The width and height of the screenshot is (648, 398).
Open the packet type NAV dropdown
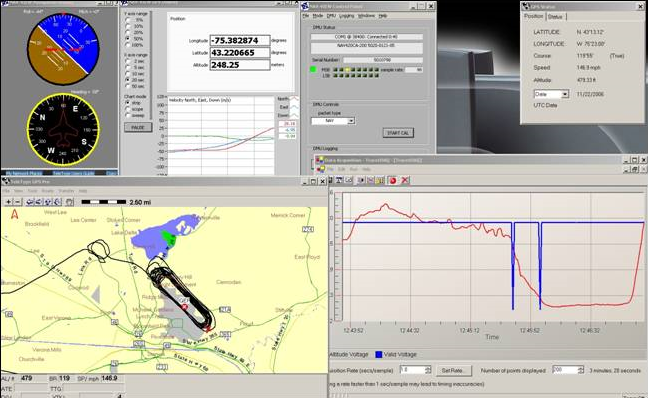point(351,121)
